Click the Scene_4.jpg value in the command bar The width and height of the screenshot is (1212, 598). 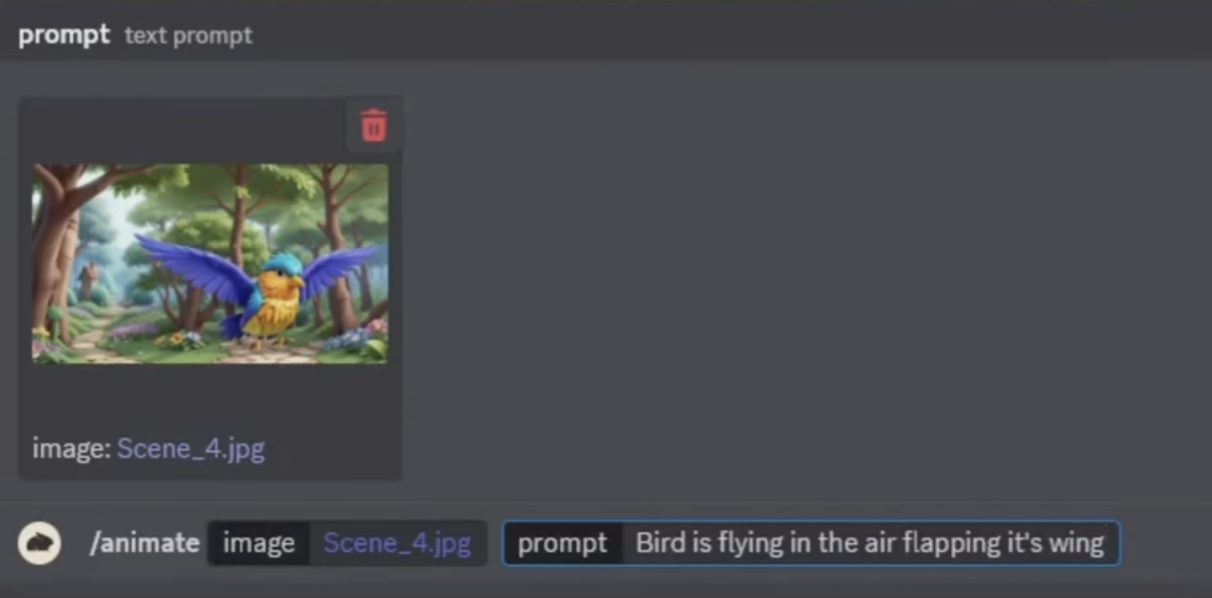click(x=397, y=543)
